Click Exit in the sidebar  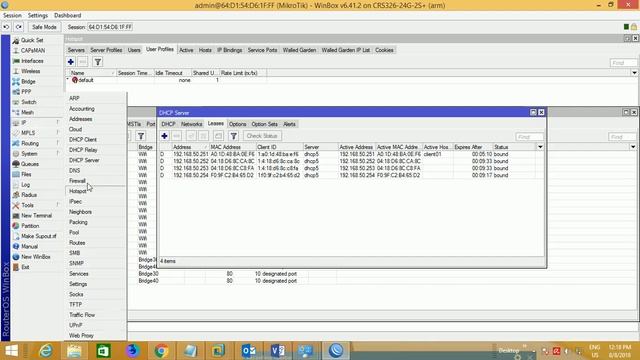coord(25,267)
